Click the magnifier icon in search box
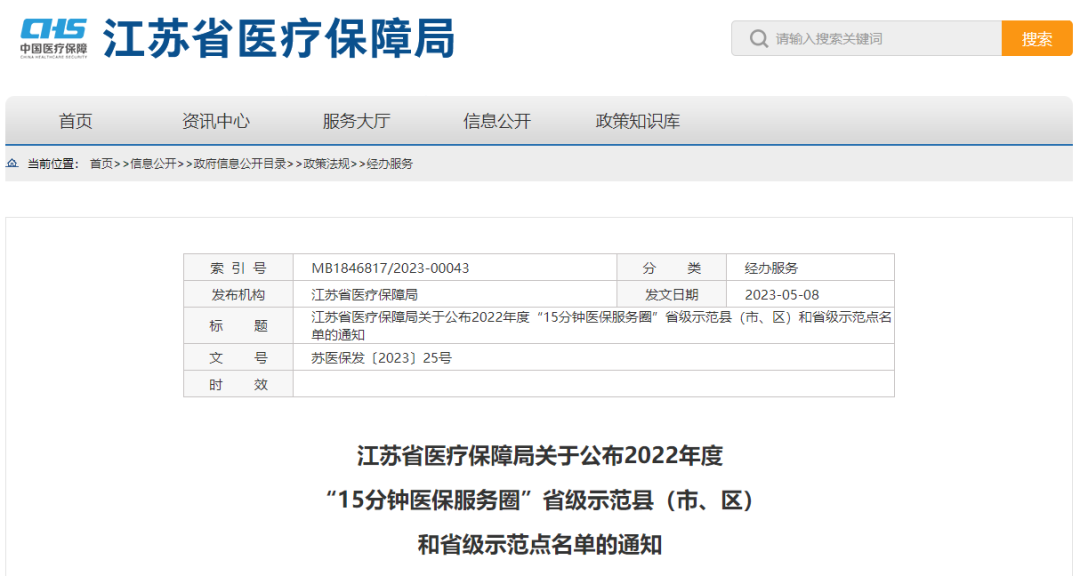1080x576 pixels. [758, 39]
